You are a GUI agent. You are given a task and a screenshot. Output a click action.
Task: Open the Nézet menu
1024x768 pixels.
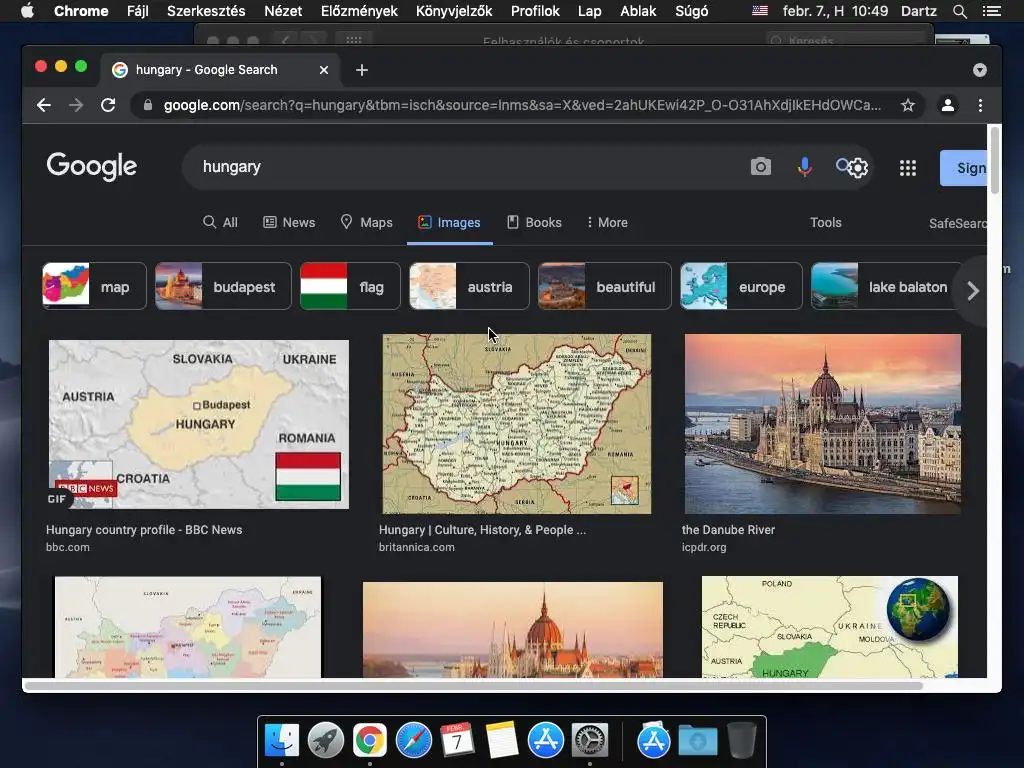pos(283,11)
